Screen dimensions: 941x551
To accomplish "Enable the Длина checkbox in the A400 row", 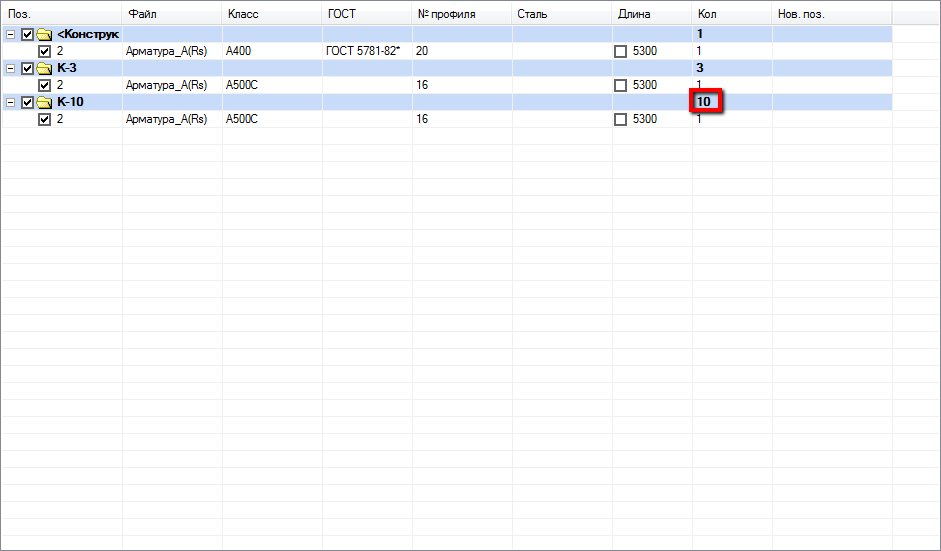I will 620,51.
